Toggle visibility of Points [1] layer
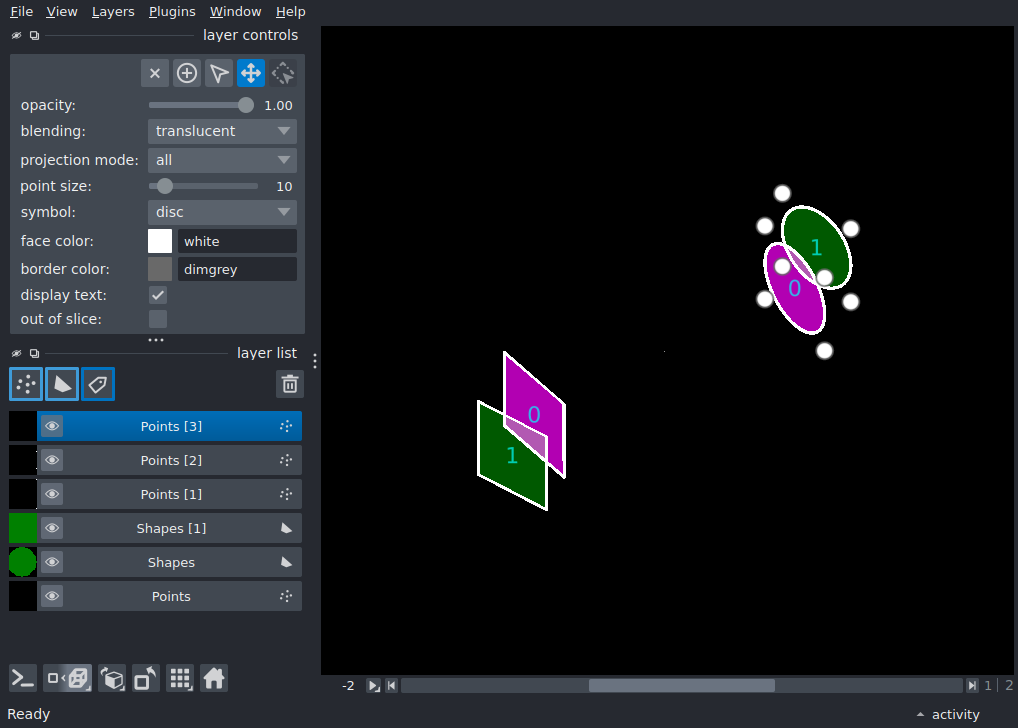This screenshot has height=728, width=1018. point(52,494)
